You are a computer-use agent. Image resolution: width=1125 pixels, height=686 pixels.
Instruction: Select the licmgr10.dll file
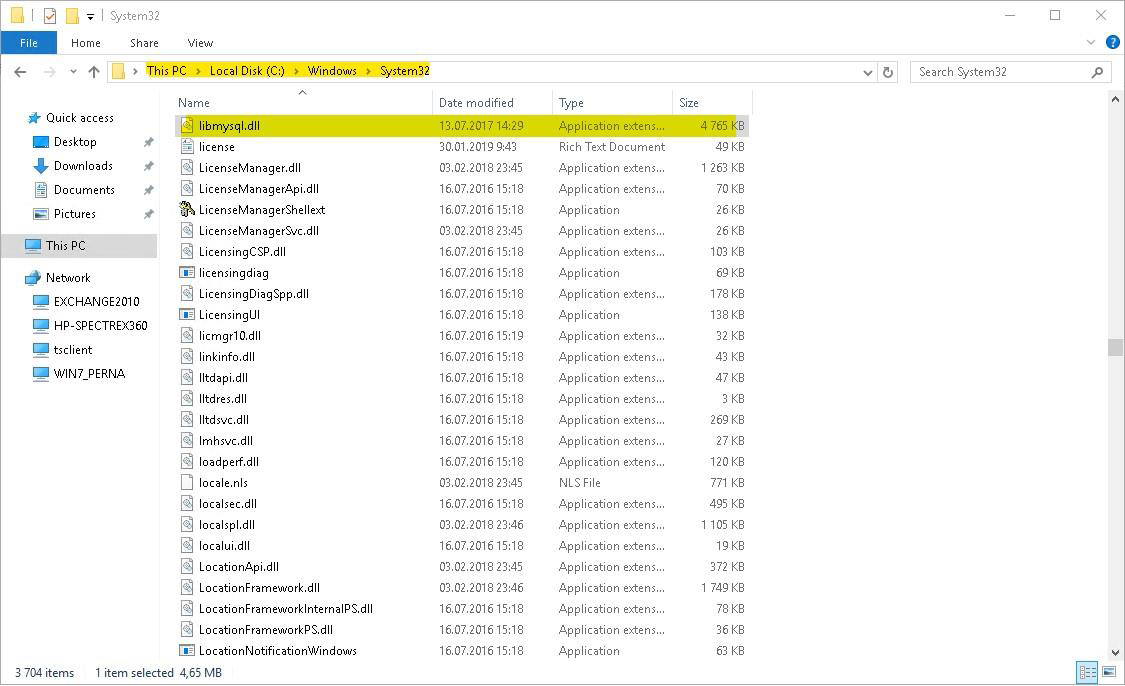point(230,336)
